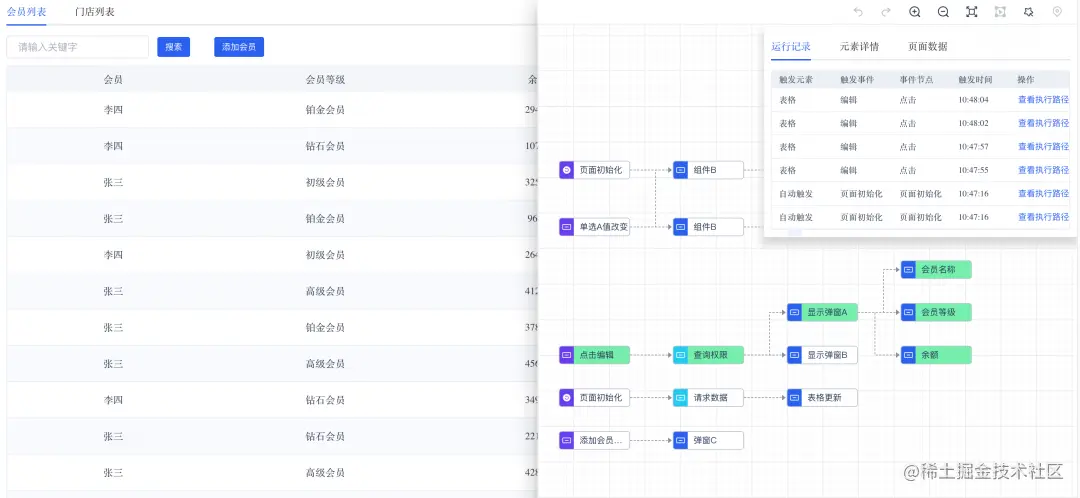This screenshot has width=1080, height=498.
Task: Click the 10:48:04 trigger time cell
Action: 973,100
